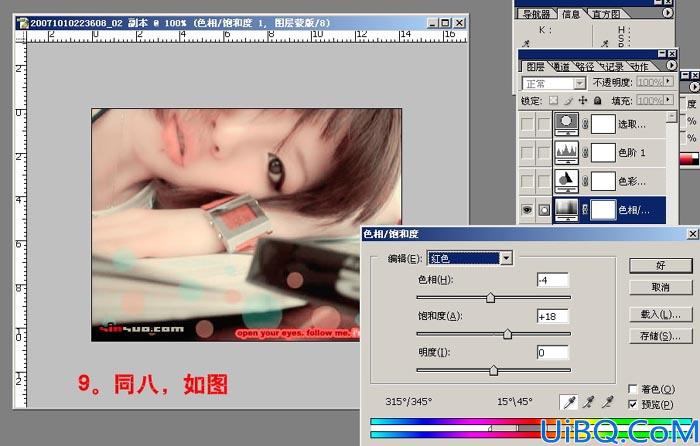The width and height of the screenshot is (700, 446).
Task: Toggle lock all padlock icon
Action: pyautogui.click(x=597, y=100)
